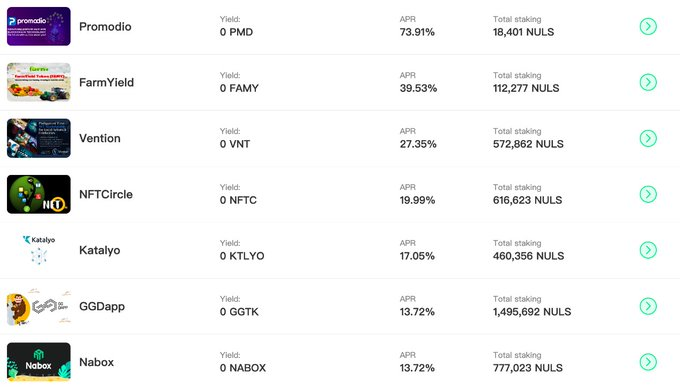Open the NFTCircle logo thumbnail
This screenshot has width=680, height=387.
[x=39, y=194]
